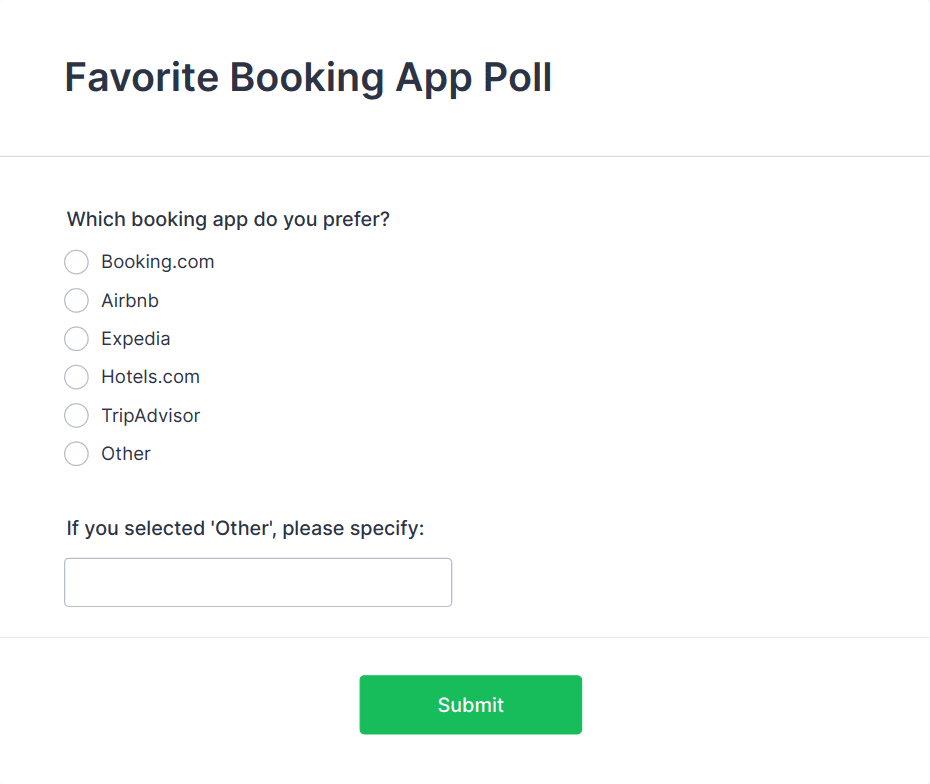Screen dimensions: 930x784
Task: Choose the Other radio button circle
Action: click(x=76, y=454)
